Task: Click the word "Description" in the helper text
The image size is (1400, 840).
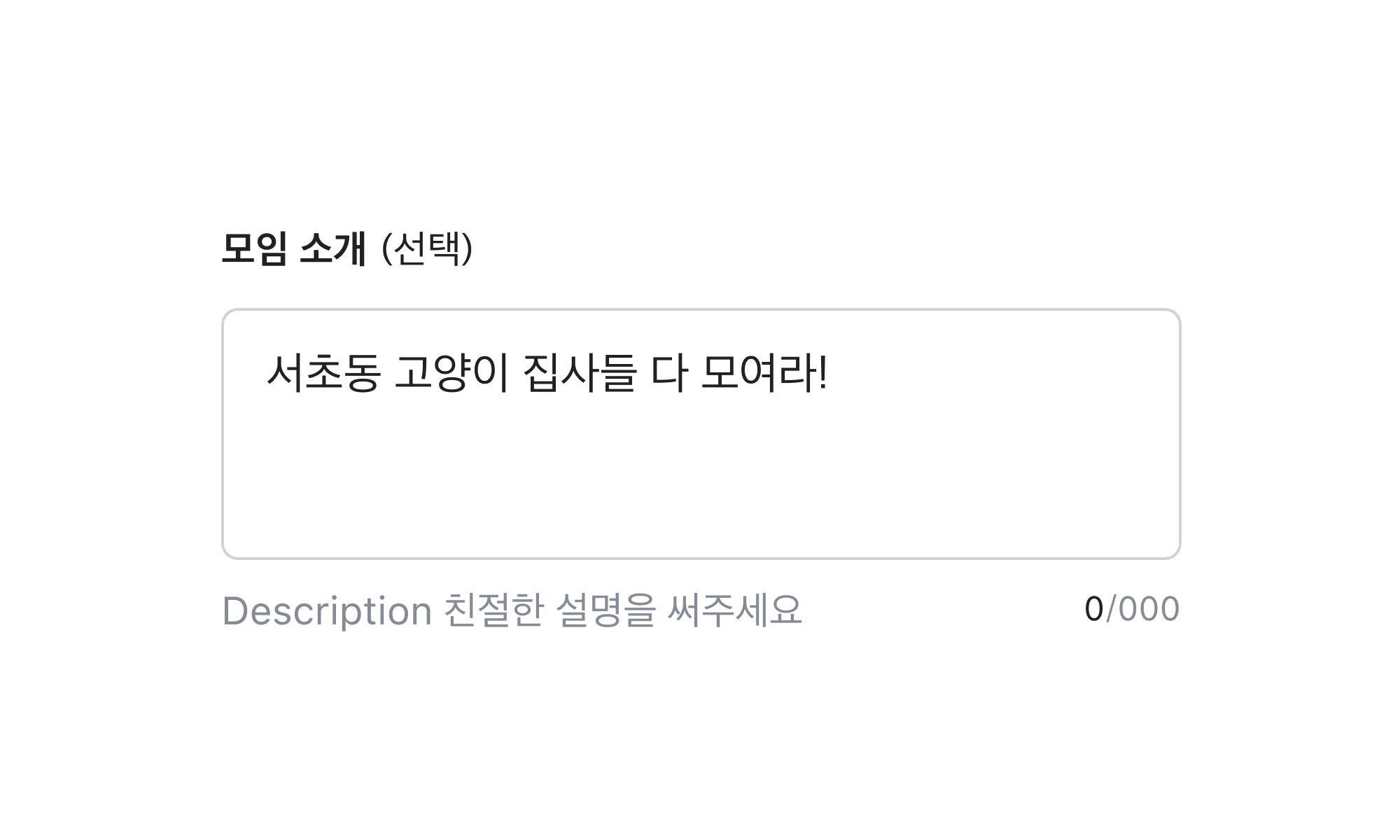Action: click(x=327, y=610)
